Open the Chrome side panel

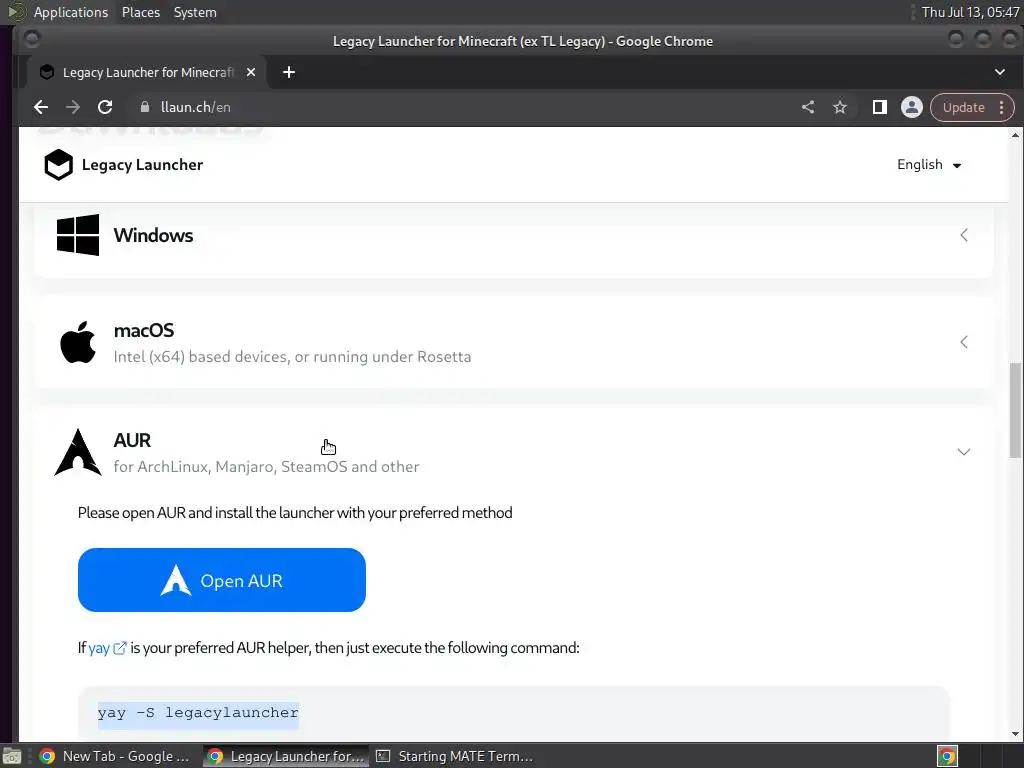(880, 107)
